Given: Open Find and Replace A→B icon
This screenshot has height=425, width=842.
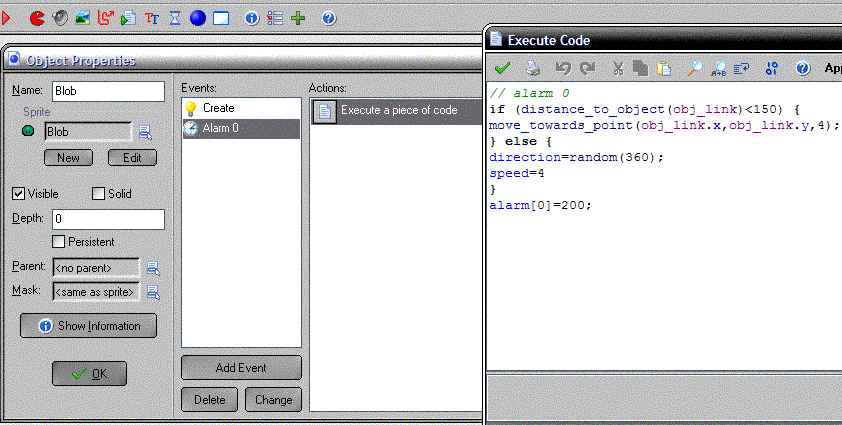Looking at the screenshot, I should point(718,68).
